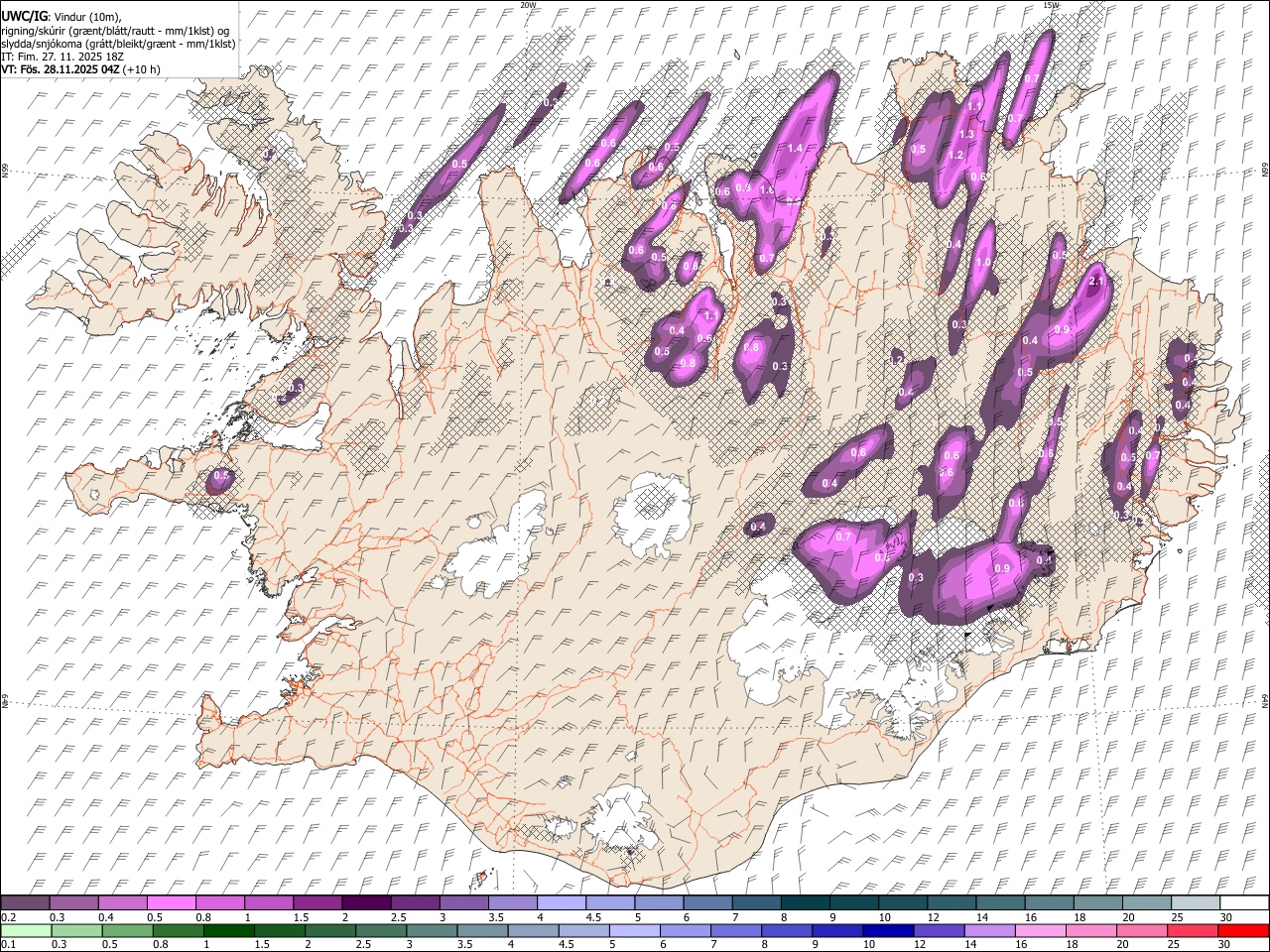Click the "0.1" label in the legend
Image resolution: width=1270 pixels, height=952 pixels.
coord(8,945)
